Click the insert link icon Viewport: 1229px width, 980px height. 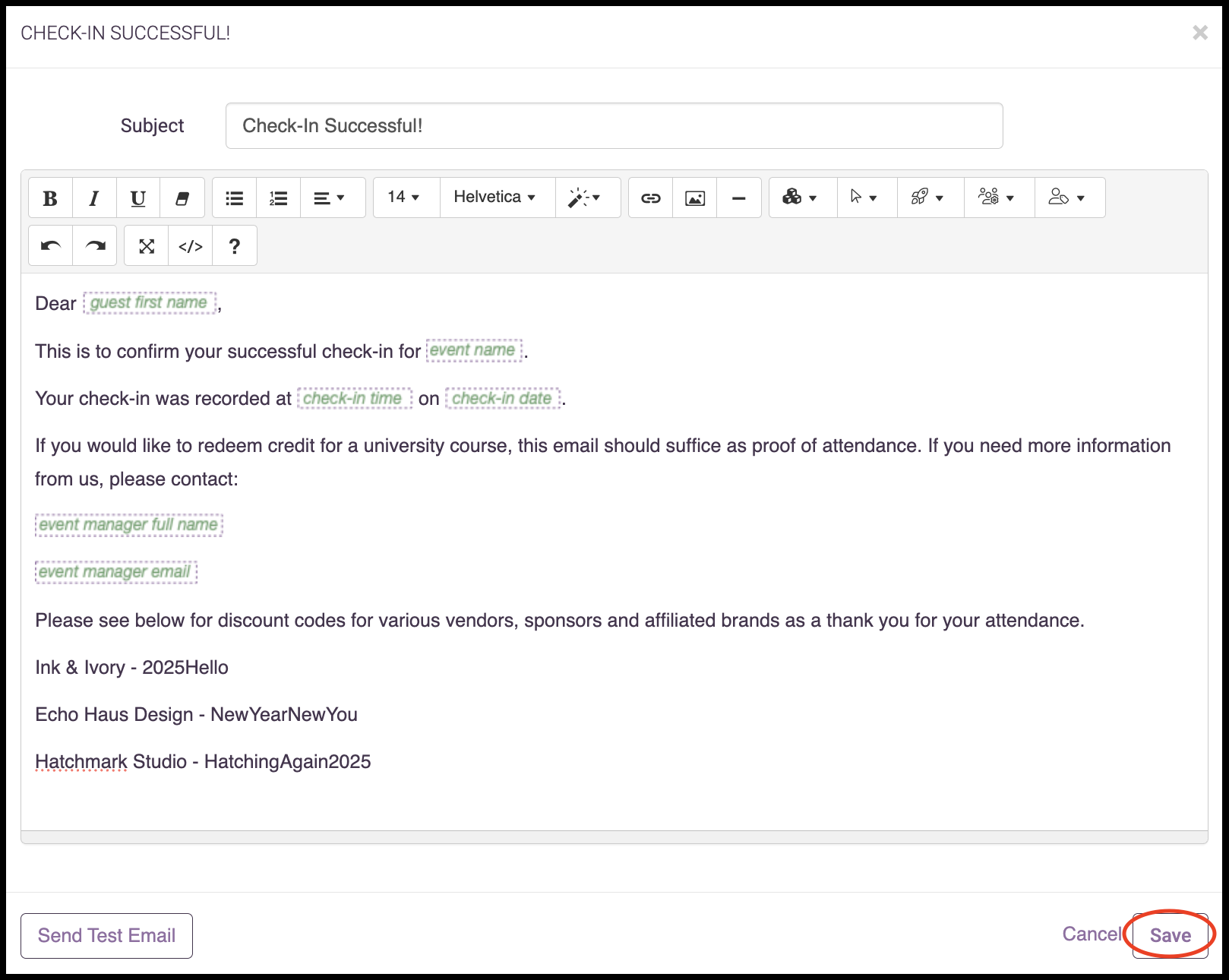(651, 198)
